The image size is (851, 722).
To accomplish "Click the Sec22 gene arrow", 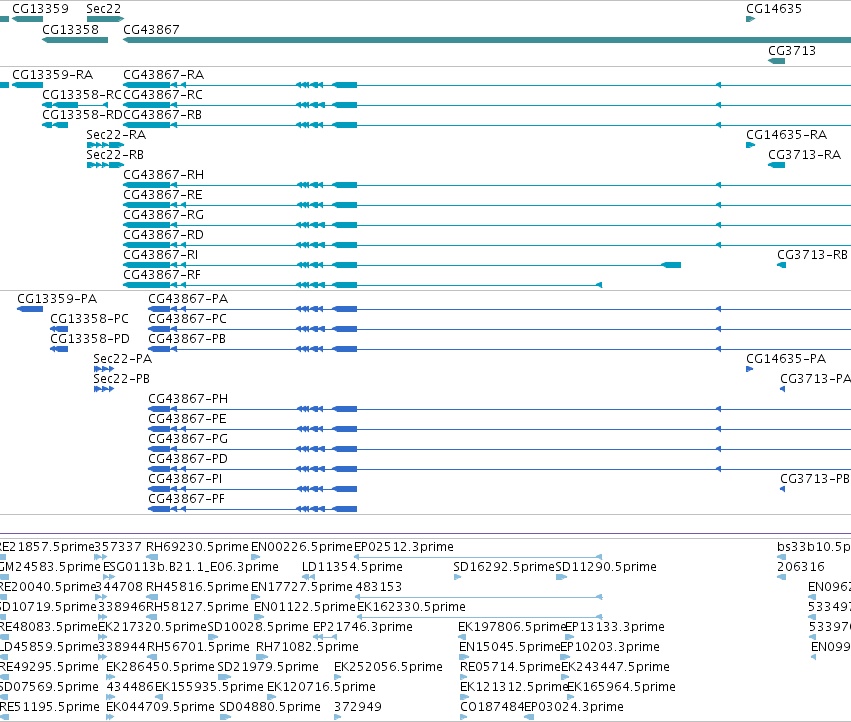I will point(105,19).
